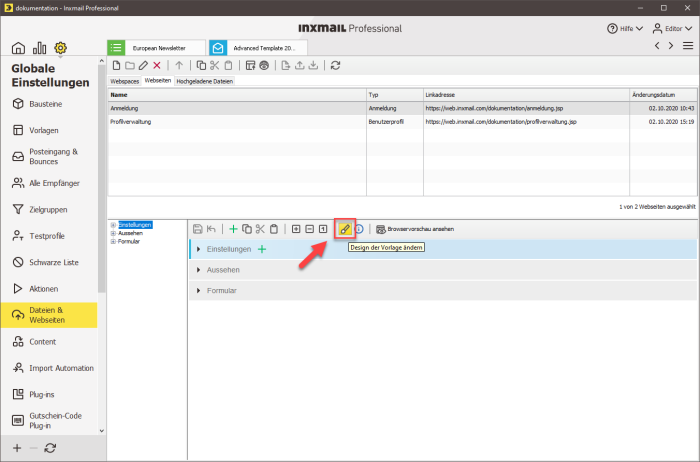Click the blue info icon in editor toolbar

coord(359,229)
